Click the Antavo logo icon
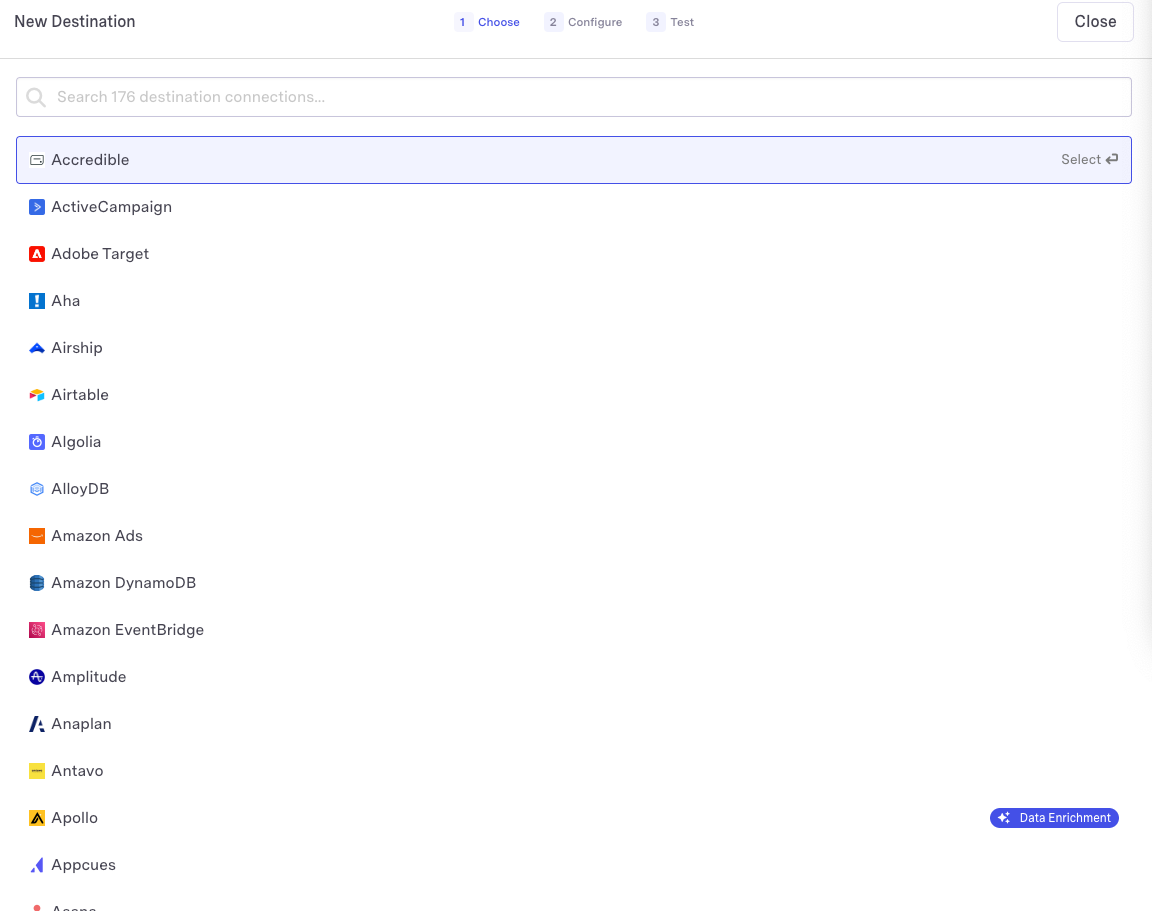This screenshot has width=1152, height=911. [x=37, y=771]
